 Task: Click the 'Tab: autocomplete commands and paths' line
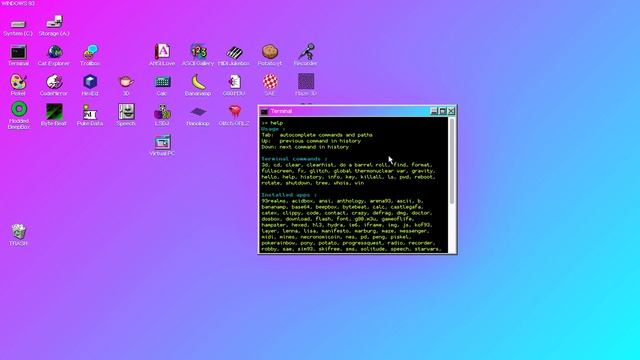pyautogui.click(x=317, y=135)
